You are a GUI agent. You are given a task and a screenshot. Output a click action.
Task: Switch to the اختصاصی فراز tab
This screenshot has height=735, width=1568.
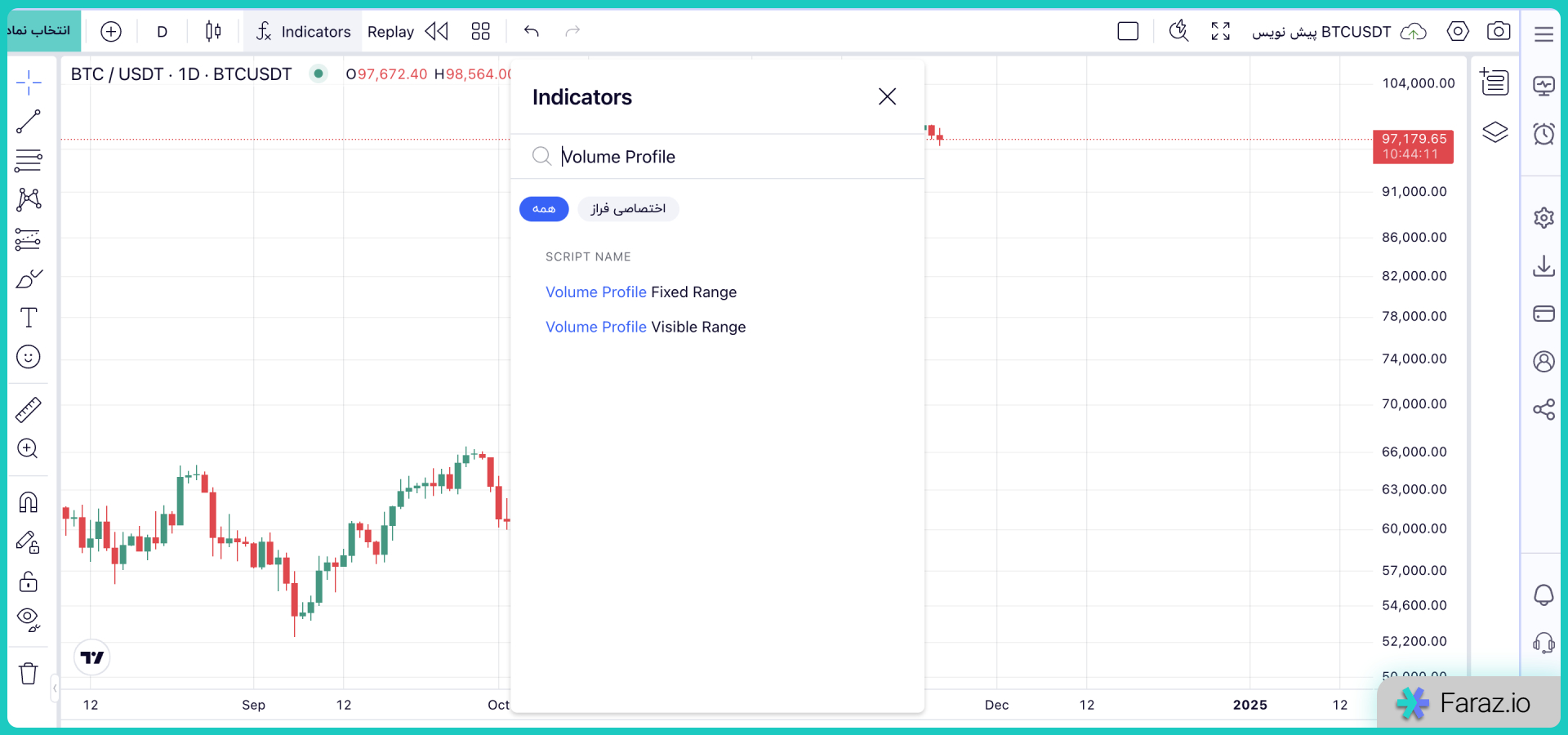click(628, 209)
